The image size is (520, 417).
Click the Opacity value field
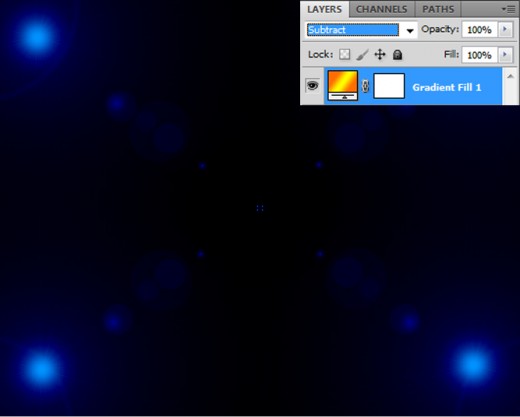tap(479, 30)
